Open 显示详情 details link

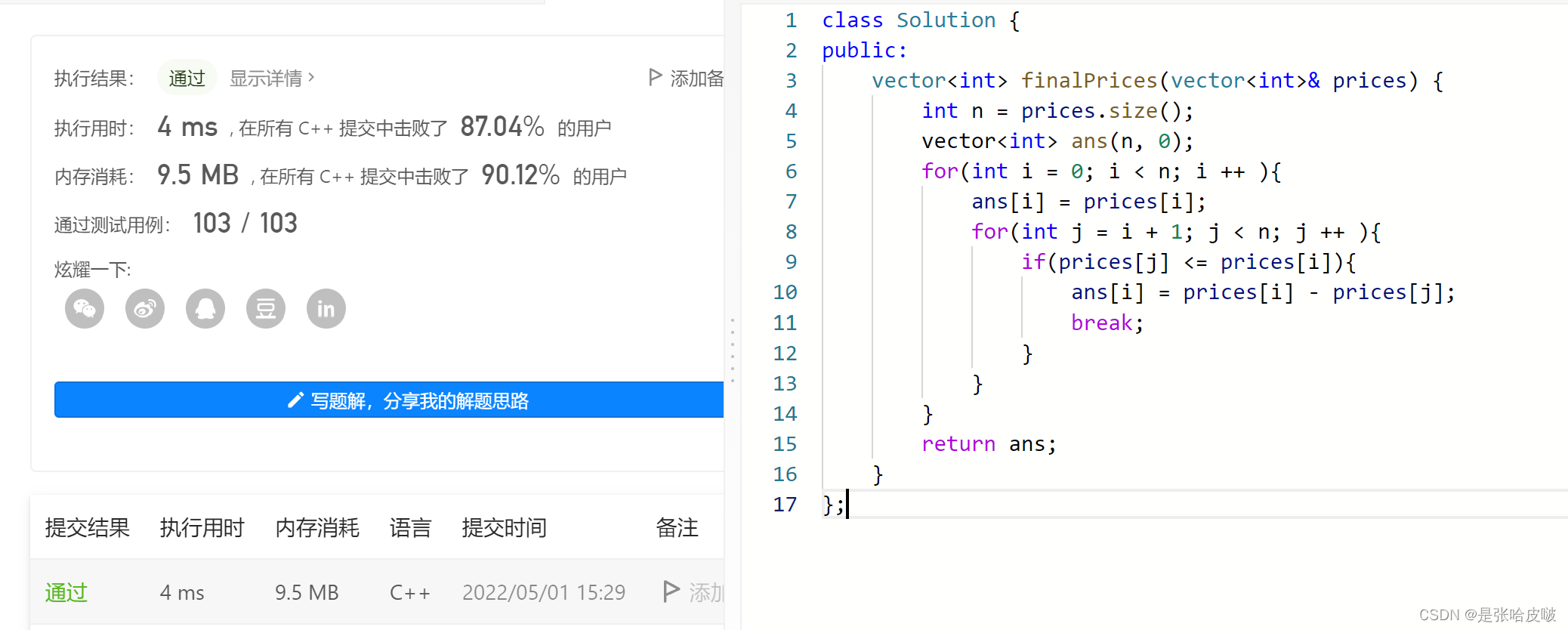[266, 78]
